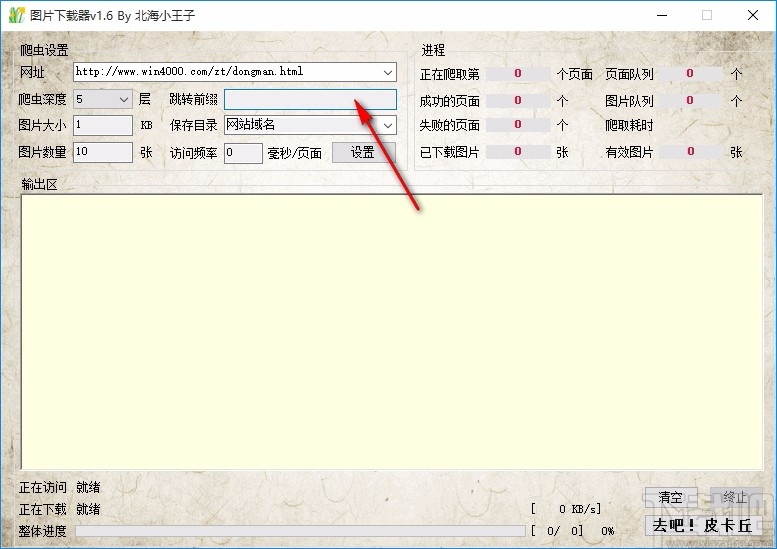Close the 图片下载器 window

point(753,15)
